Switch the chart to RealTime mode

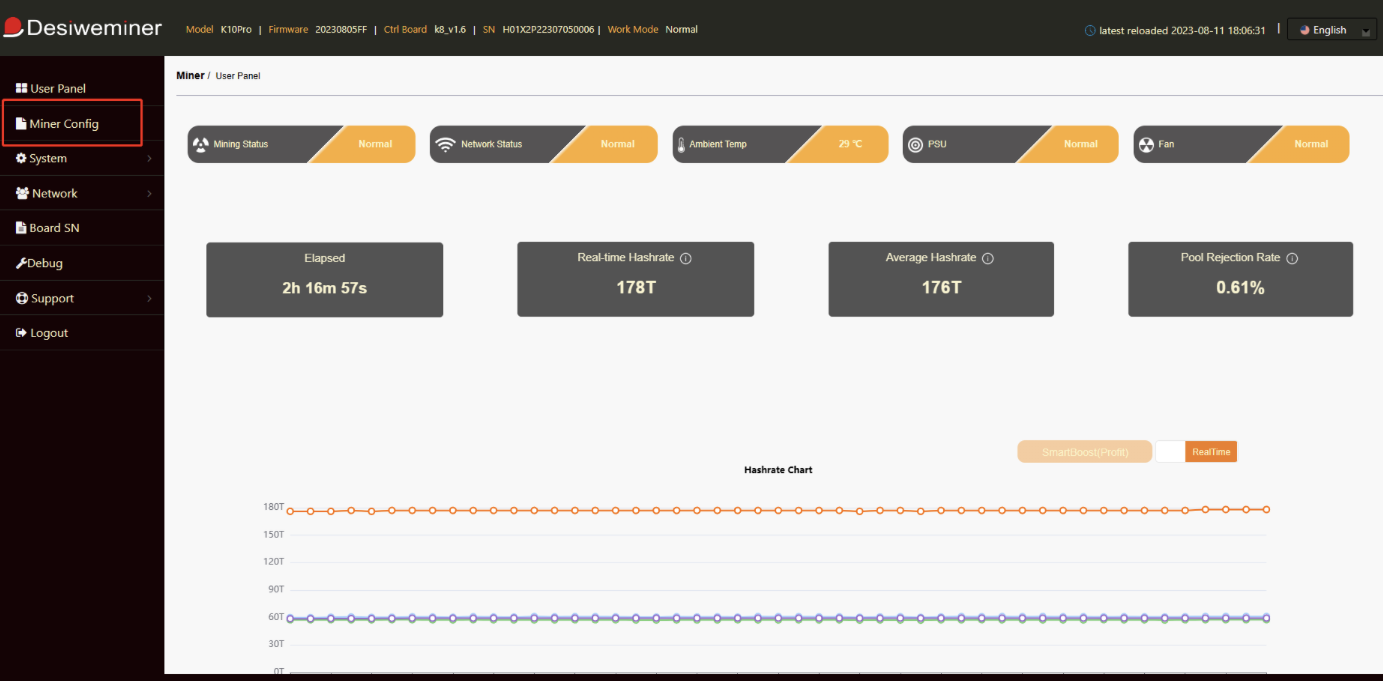[1211, 451]
